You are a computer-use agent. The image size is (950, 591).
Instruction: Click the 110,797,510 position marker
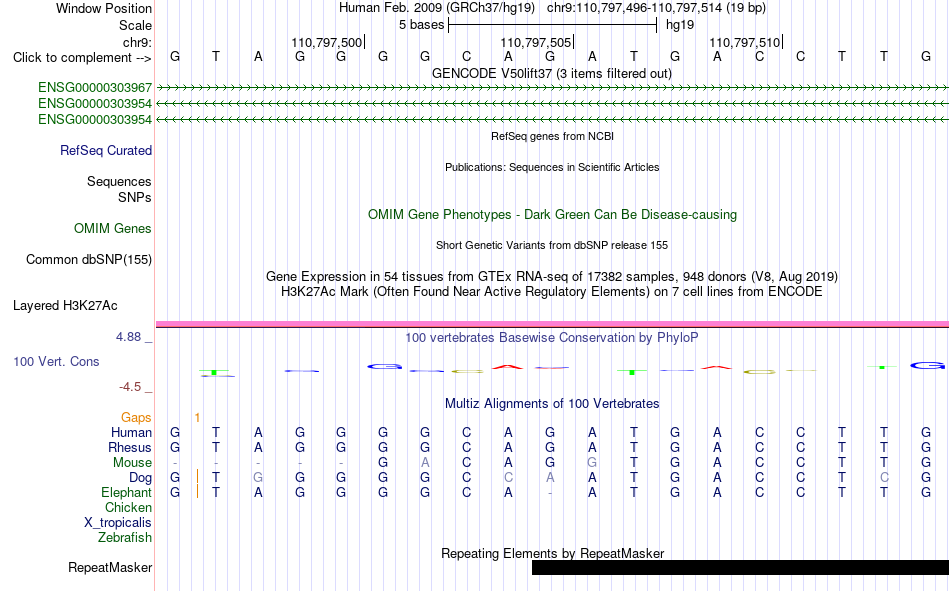746,42
